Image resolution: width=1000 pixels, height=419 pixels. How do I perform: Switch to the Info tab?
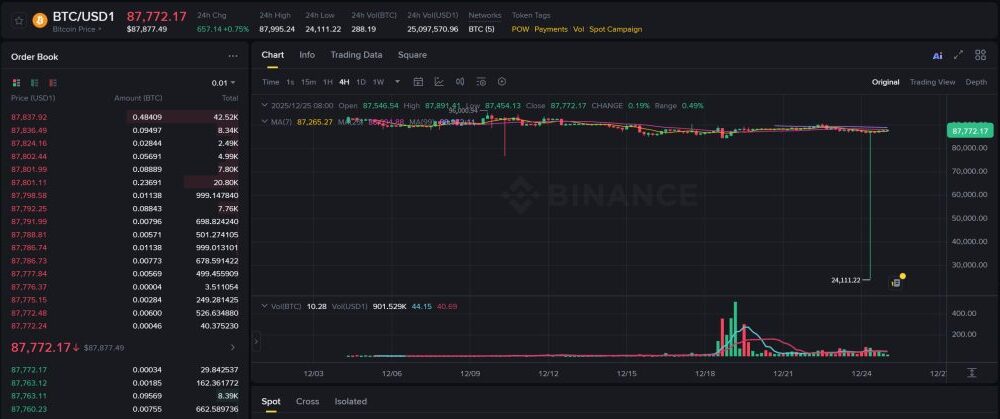coord(307,55)
